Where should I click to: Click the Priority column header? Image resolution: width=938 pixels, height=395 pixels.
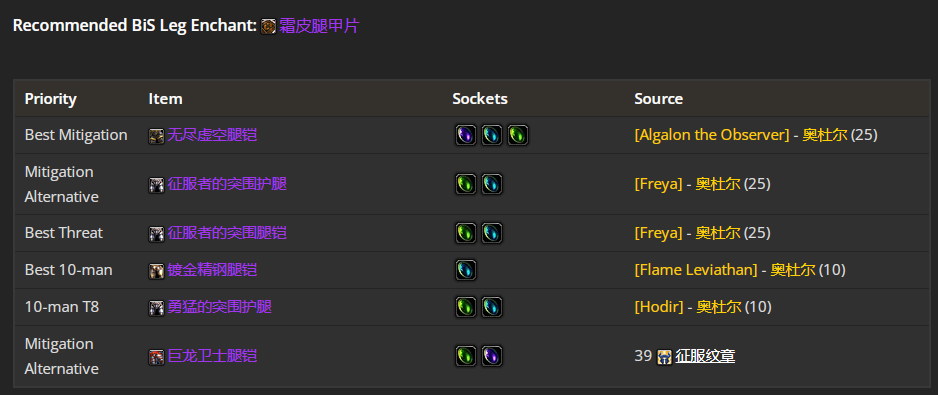tap(50, 99)
